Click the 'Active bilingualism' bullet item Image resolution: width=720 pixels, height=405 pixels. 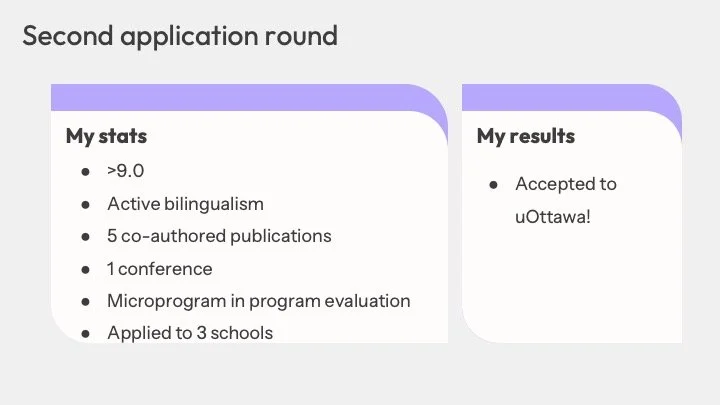point(186,204)
